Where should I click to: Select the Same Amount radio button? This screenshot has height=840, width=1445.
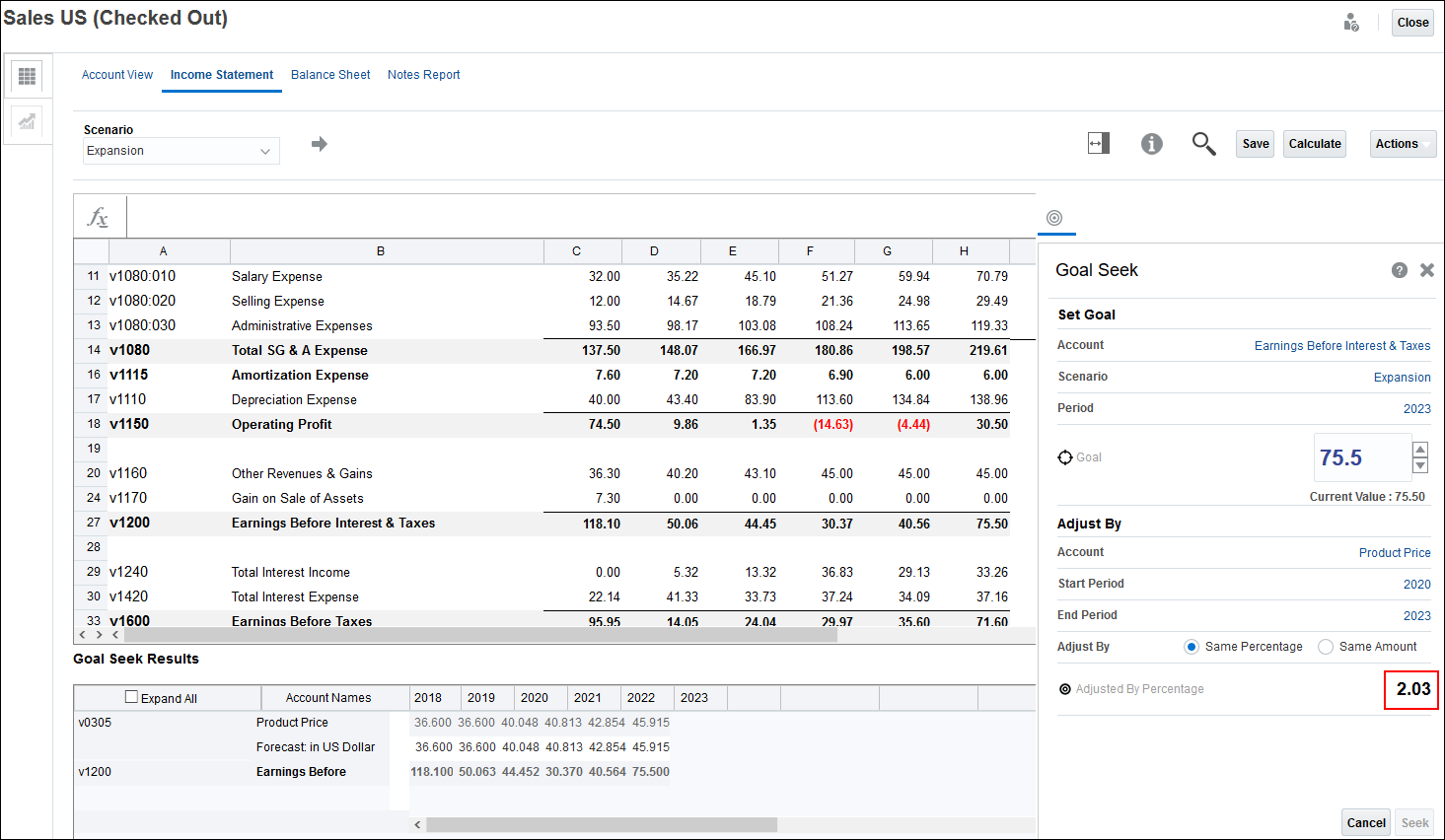click(x=1326, y=647)
